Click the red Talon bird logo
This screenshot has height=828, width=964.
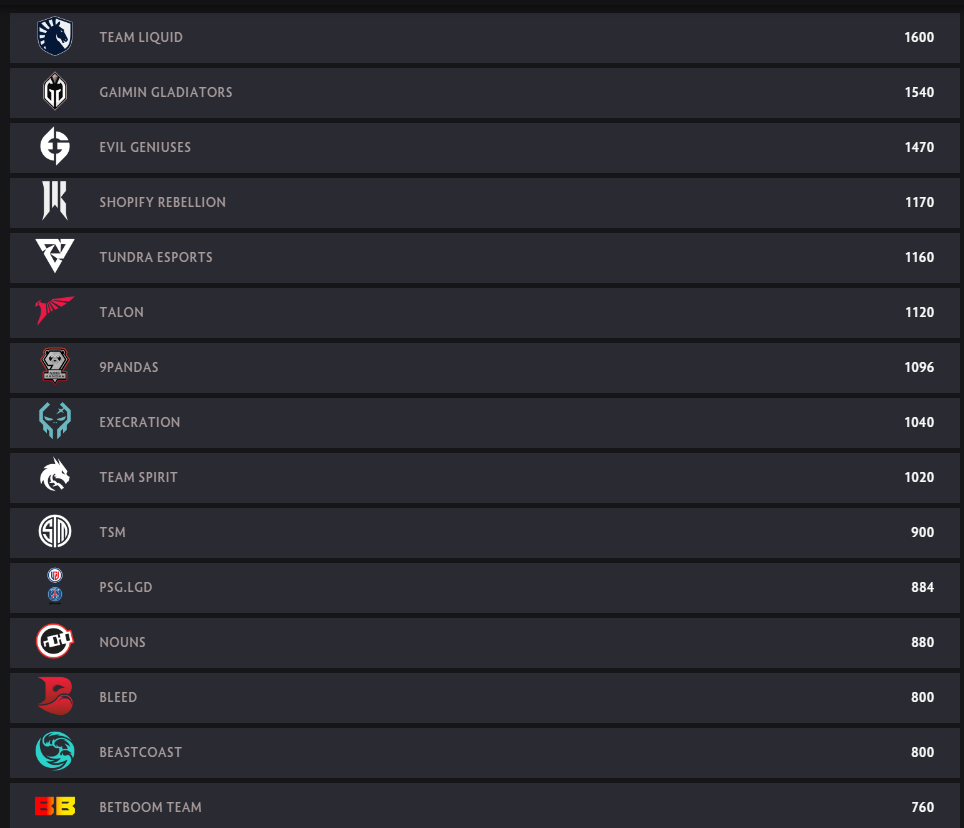tap(55, 310)
